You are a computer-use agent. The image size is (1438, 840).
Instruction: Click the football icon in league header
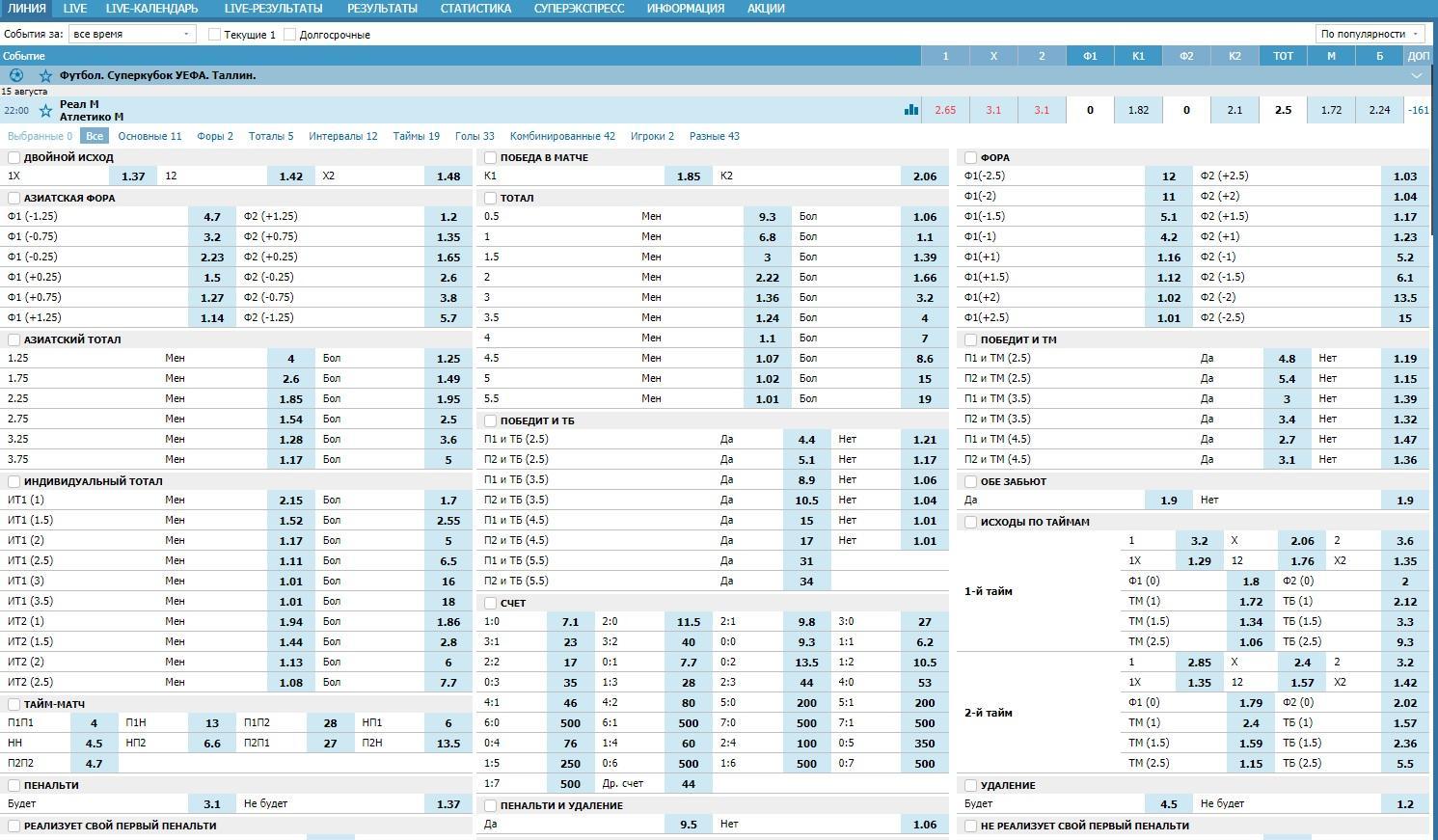(x=16, y=75)
